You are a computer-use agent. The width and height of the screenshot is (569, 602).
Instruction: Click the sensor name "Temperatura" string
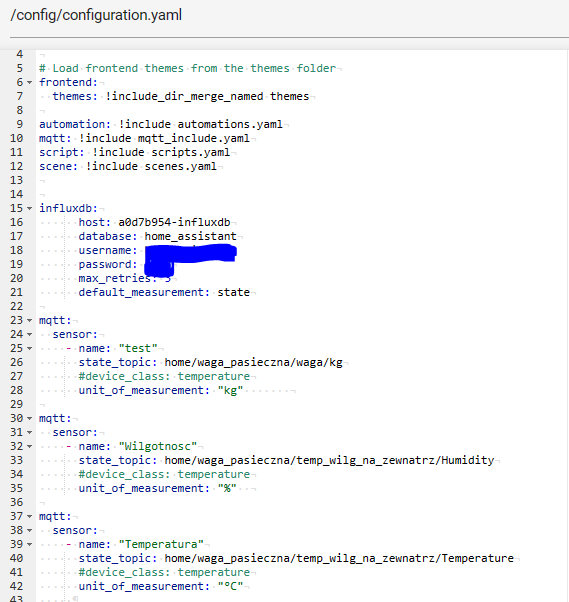click(x=161, y=544)
